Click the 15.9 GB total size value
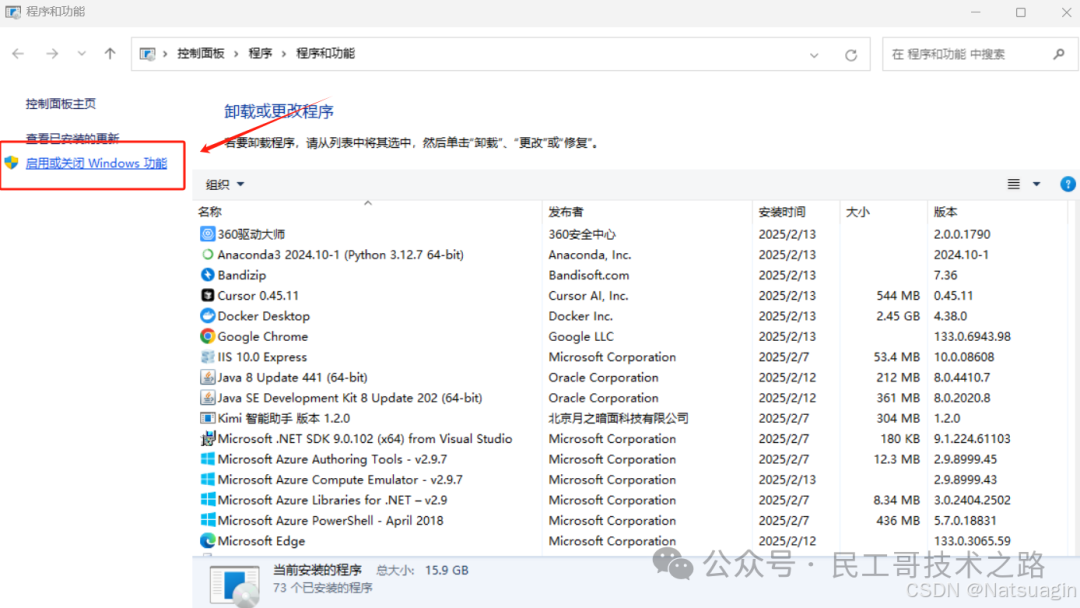 click(446, 570)
